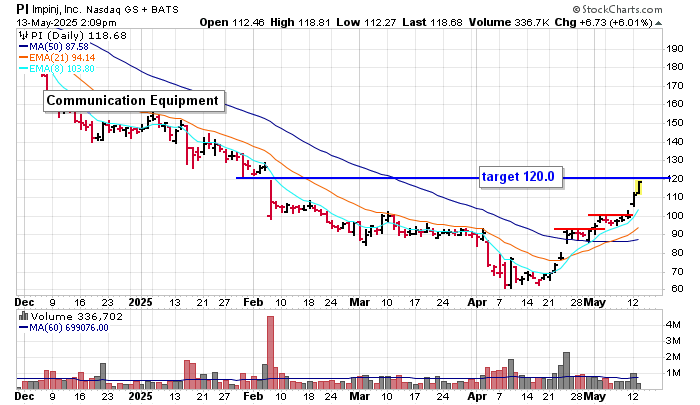
Task: Click the Volume 336,702 legend text
Action: [76, 317]
